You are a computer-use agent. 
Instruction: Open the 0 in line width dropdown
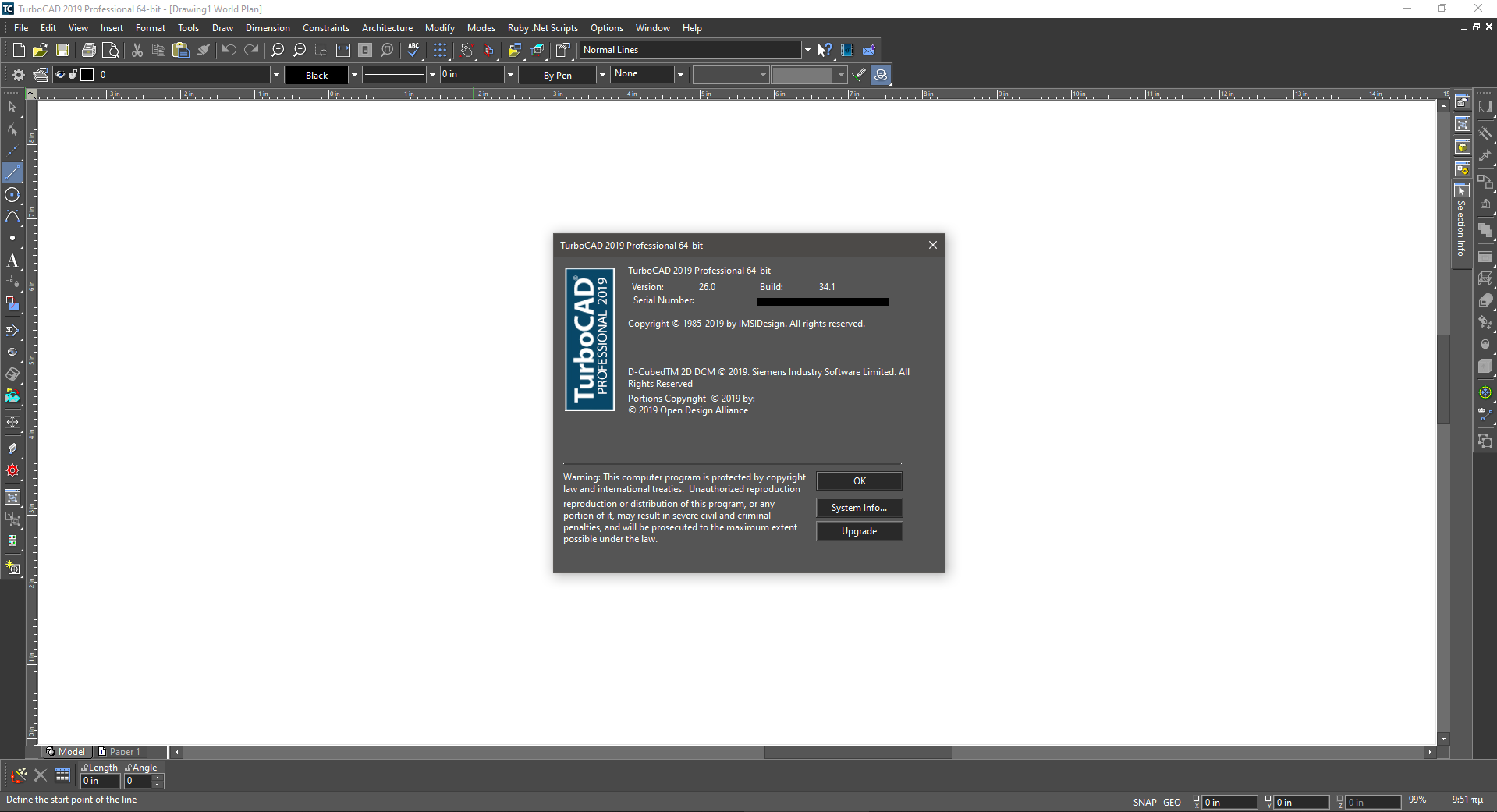coord(510,75)
